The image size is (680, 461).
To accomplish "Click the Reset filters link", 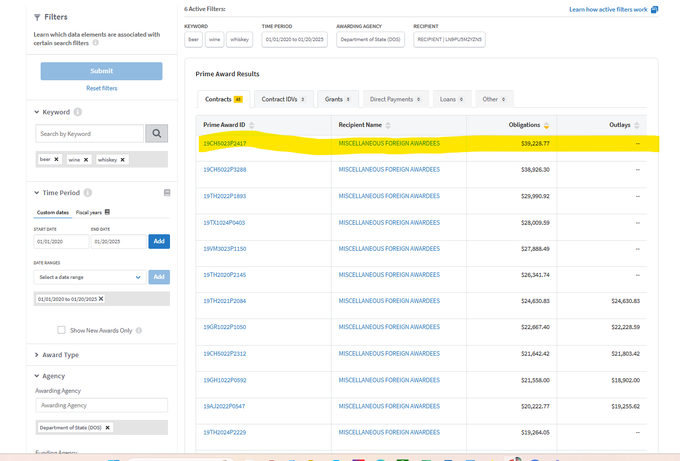I will pos(101,88).
